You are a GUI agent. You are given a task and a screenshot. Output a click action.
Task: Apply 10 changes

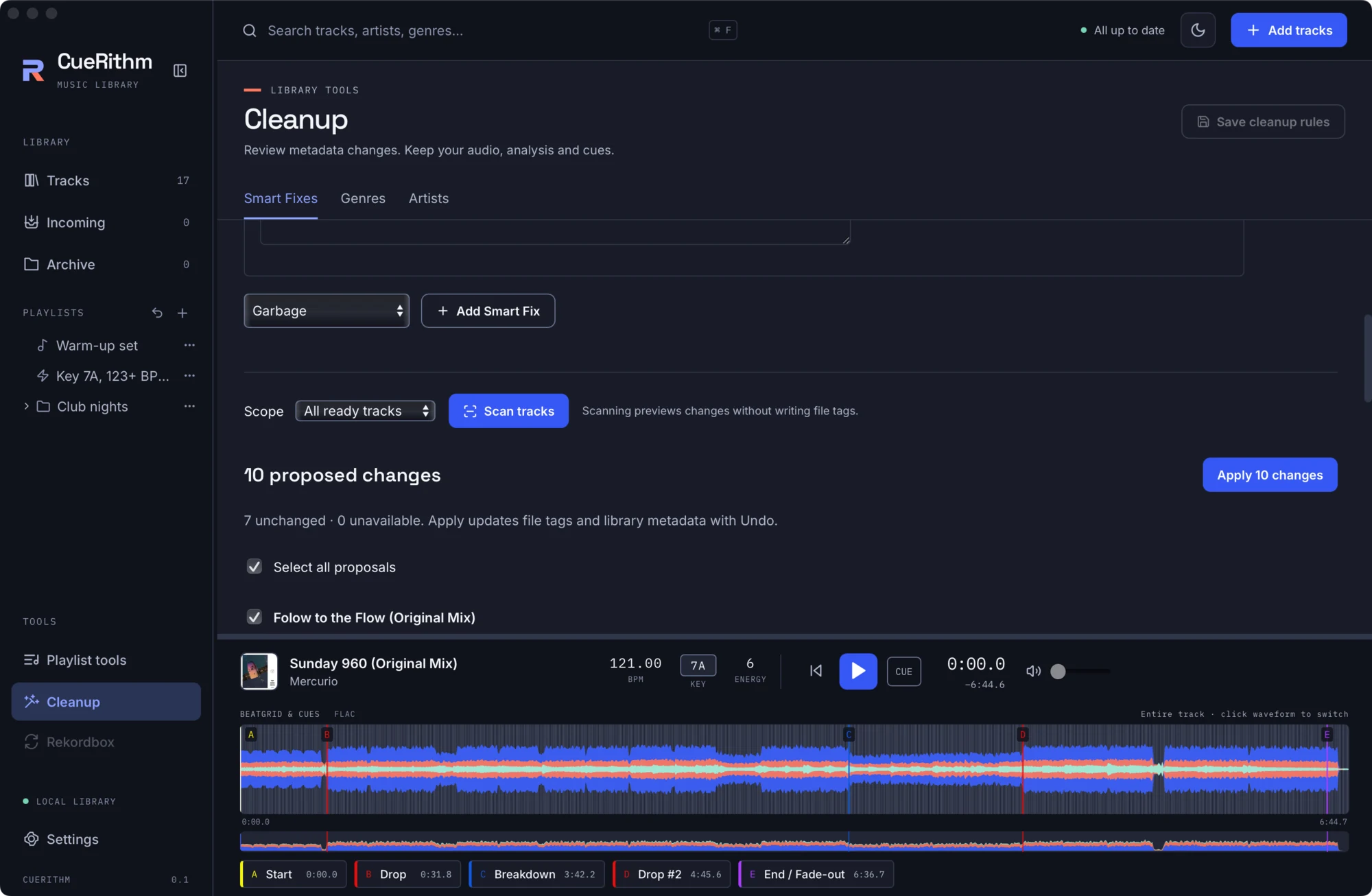(x=1270, y=475)
